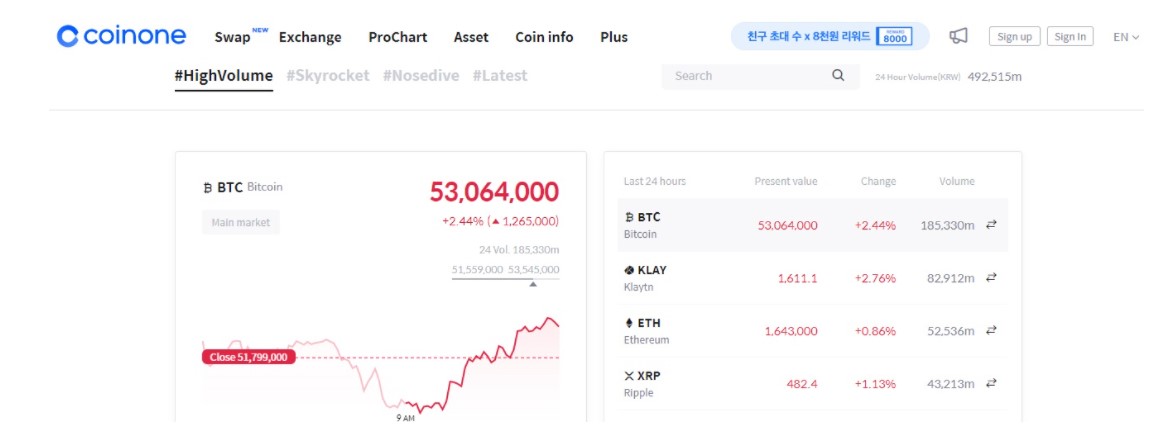Click the 1,643,000 ETH value

pos(791,332)
